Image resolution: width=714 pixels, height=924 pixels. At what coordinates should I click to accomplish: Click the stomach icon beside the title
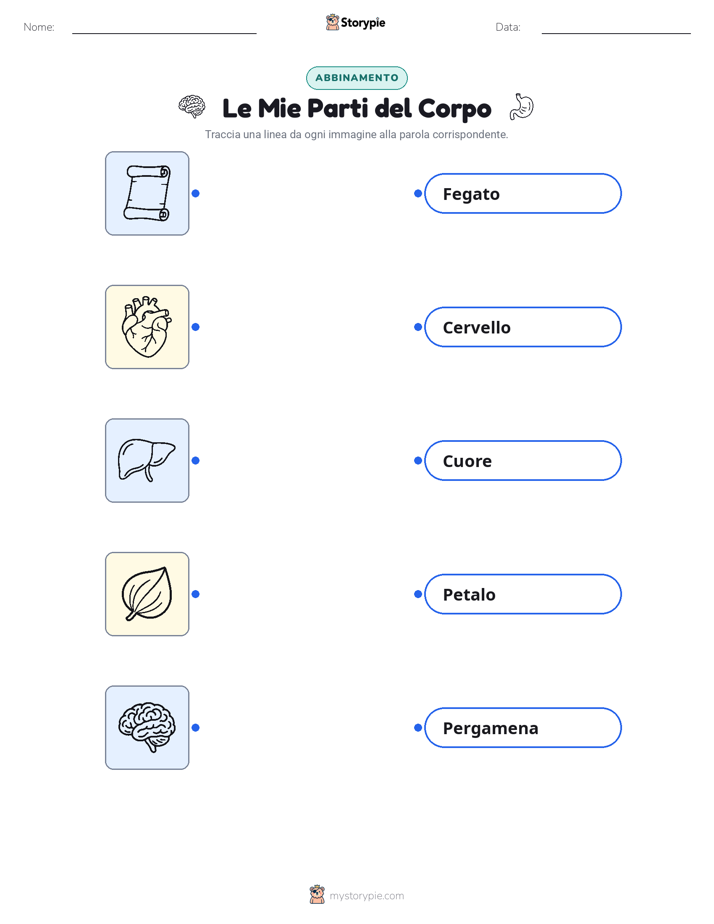point(522,107)
